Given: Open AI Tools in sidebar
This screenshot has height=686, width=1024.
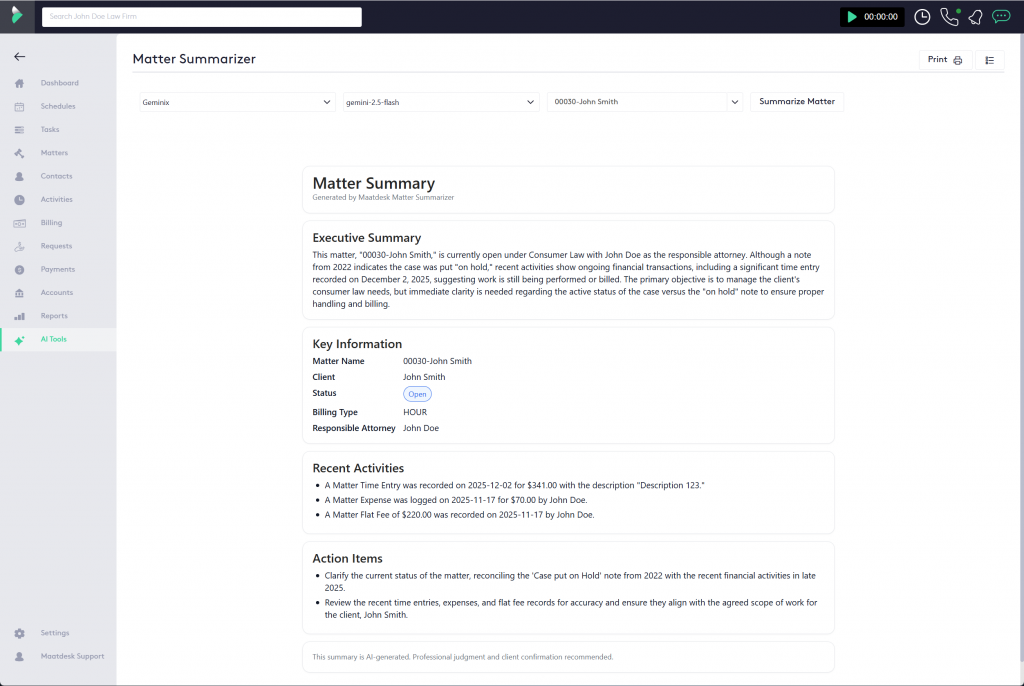Looking at the screenshot, I should [x=54, y=340].
